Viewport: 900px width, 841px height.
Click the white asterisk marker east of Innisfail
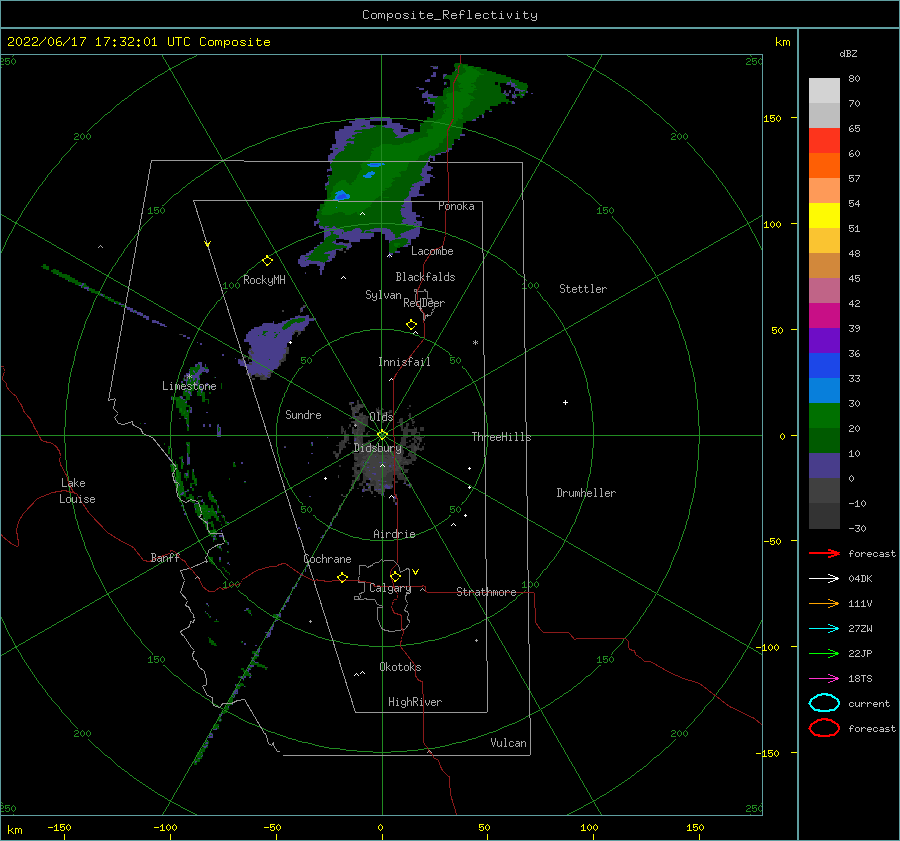[x=475, y=343]
